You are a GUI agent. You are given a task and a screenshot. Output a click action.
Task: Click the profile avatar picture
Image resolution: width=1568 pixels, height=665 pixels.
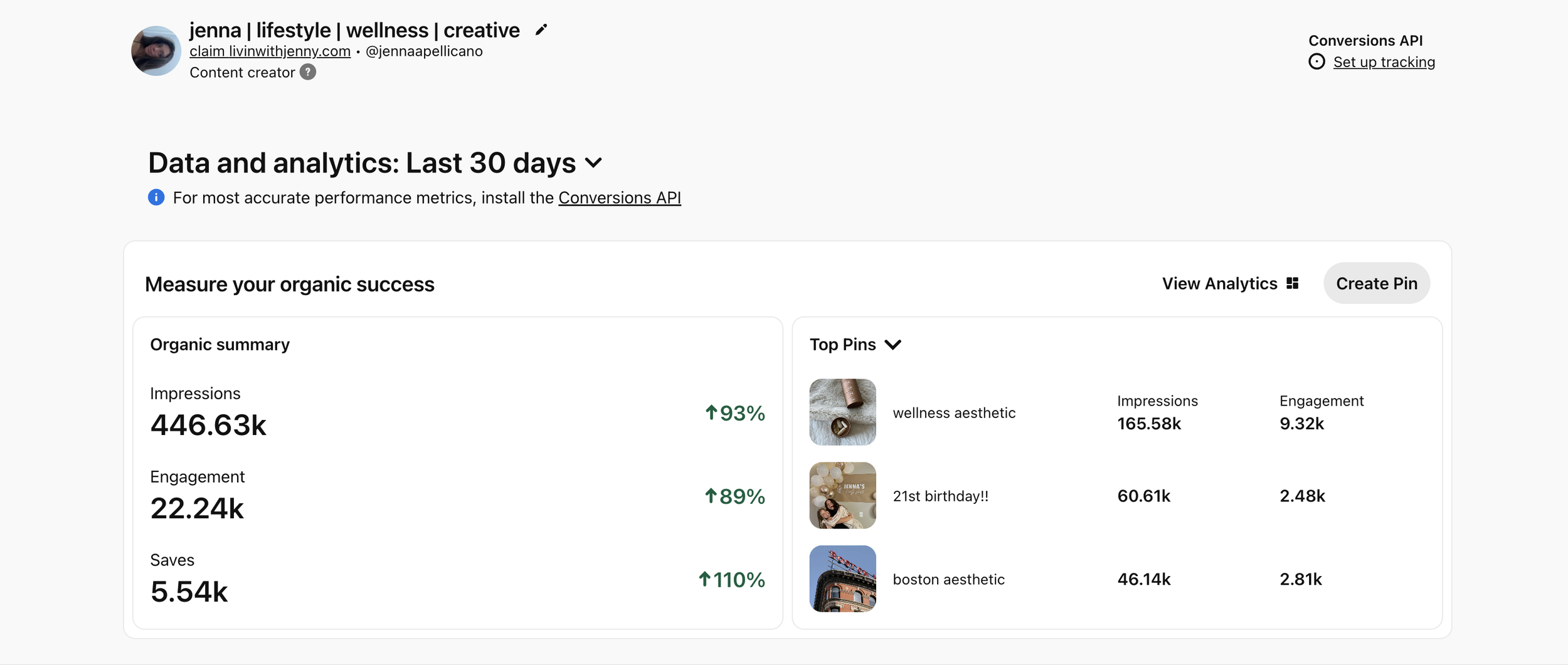pos(156,51)
